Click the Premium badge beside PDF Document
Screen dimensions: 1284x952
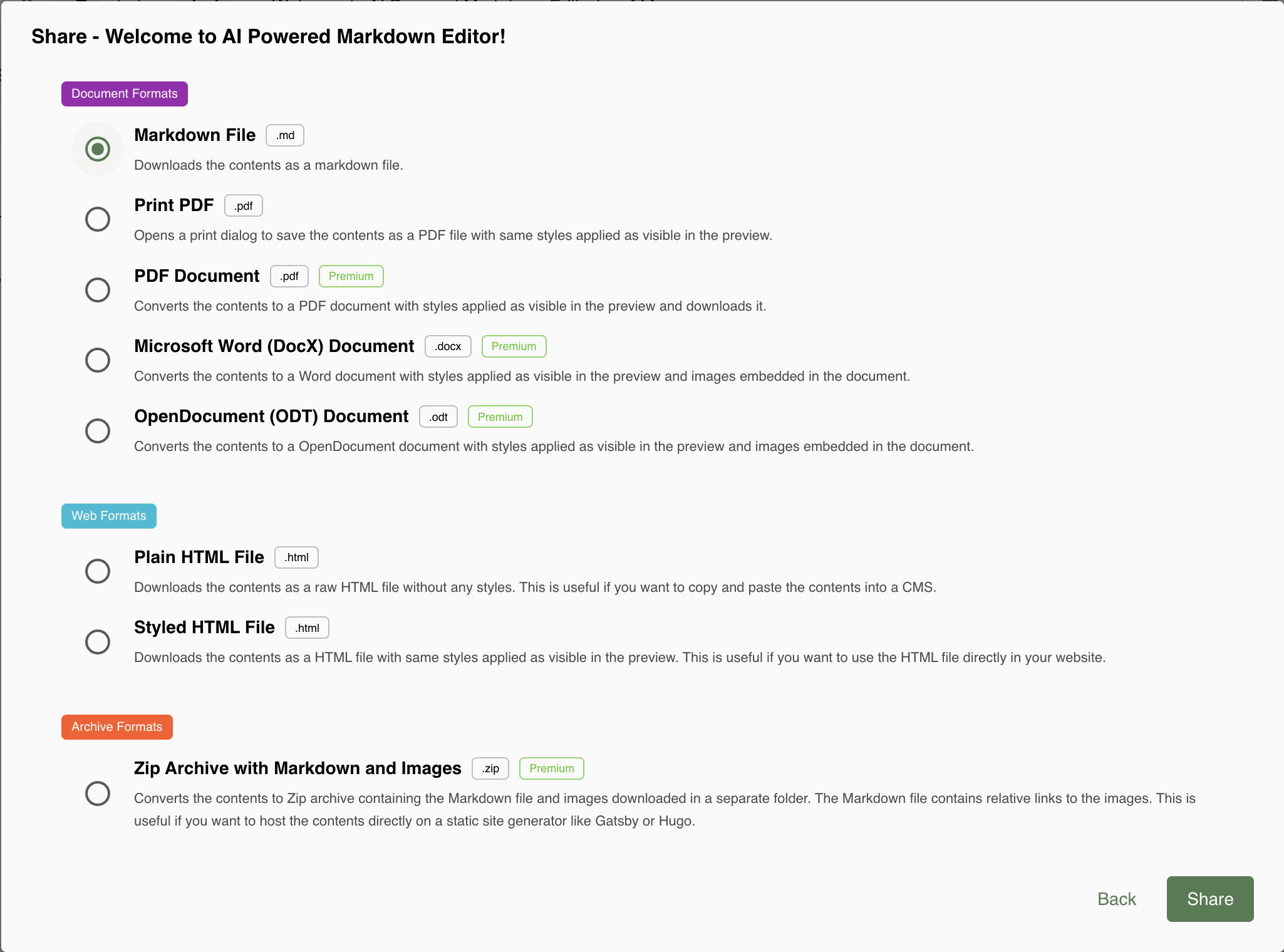click(351, 276)
